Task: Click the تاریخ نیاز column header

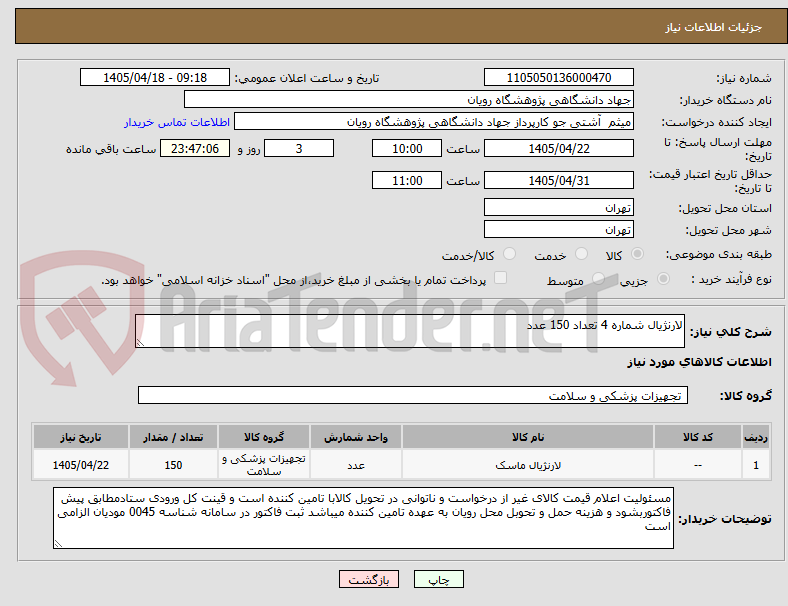Action: 81,437
